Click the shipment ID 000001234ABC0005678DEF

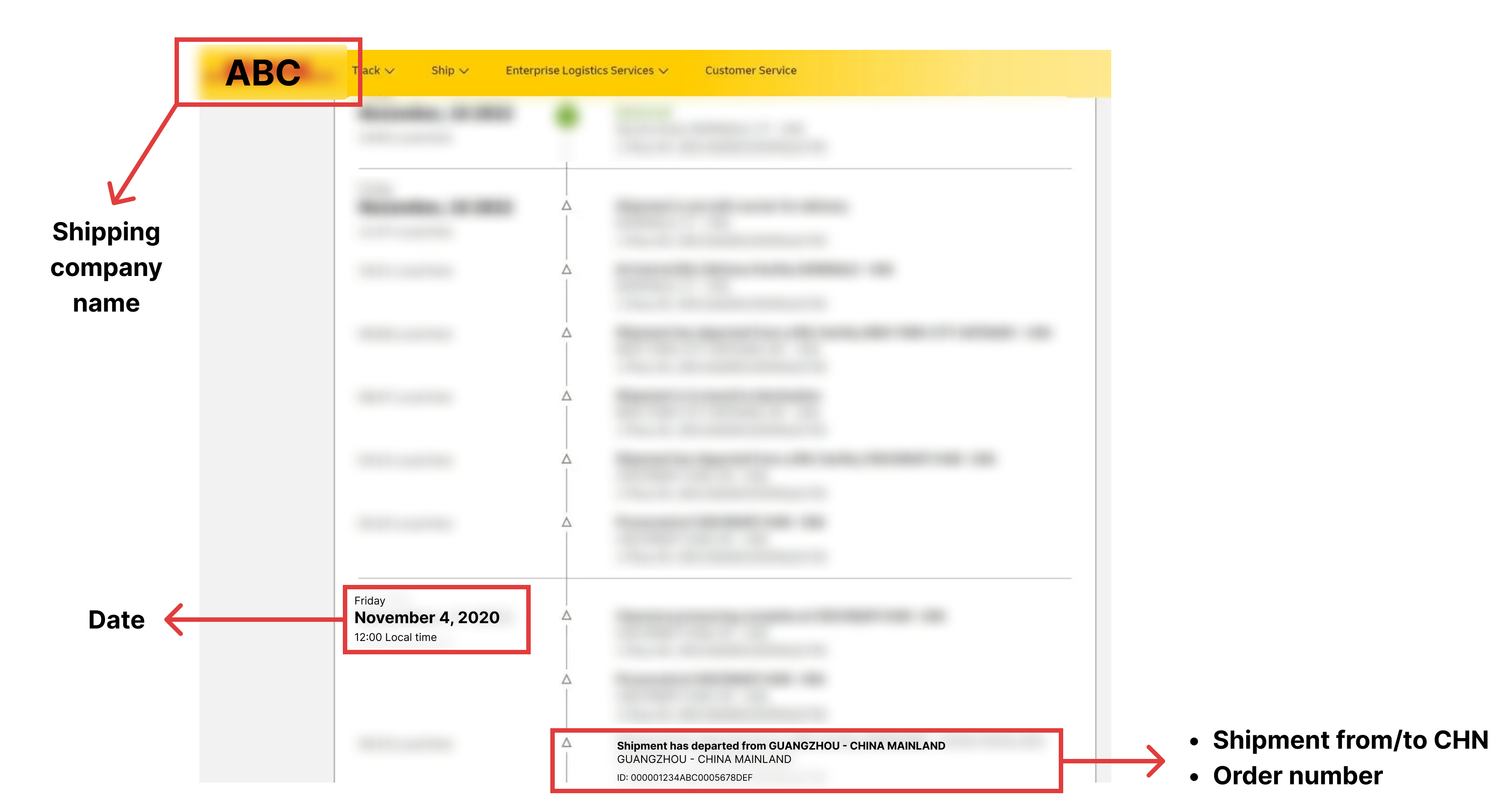(684, 778)
